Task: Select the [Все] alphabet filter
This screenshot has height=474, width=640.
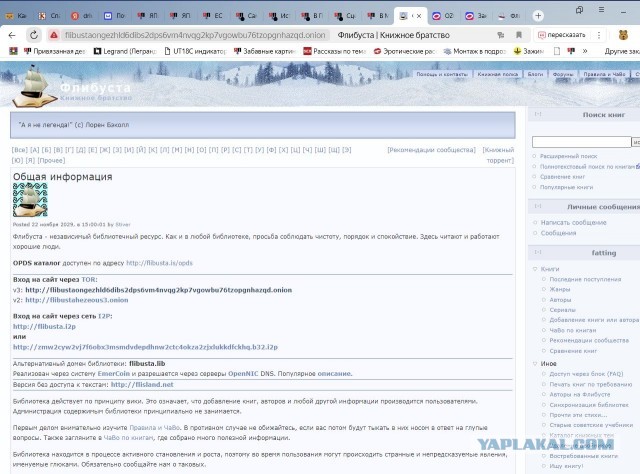Action: [x=20, y=150]
